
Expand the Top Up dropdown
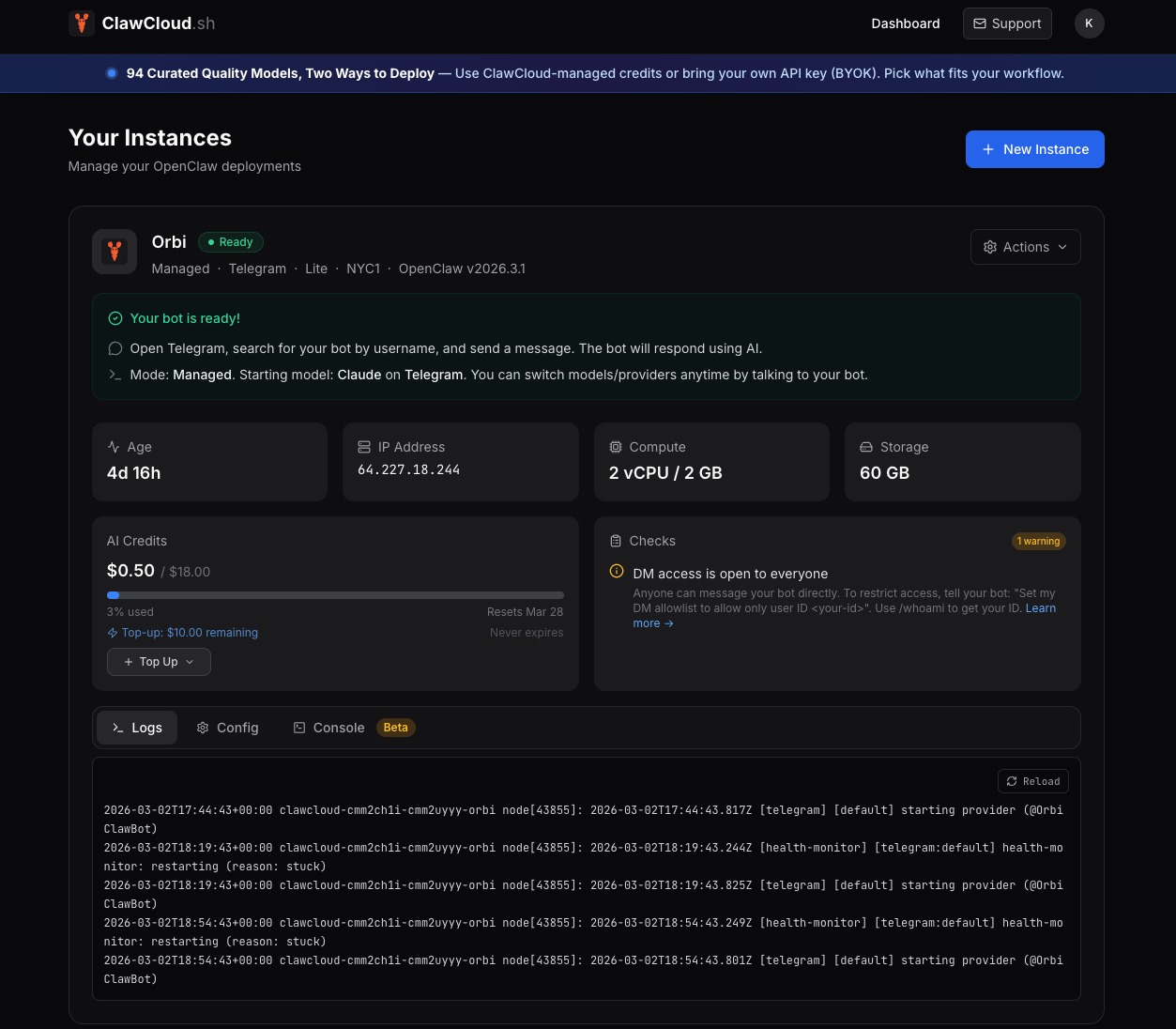pyautogui.click(x=159, y=662)
